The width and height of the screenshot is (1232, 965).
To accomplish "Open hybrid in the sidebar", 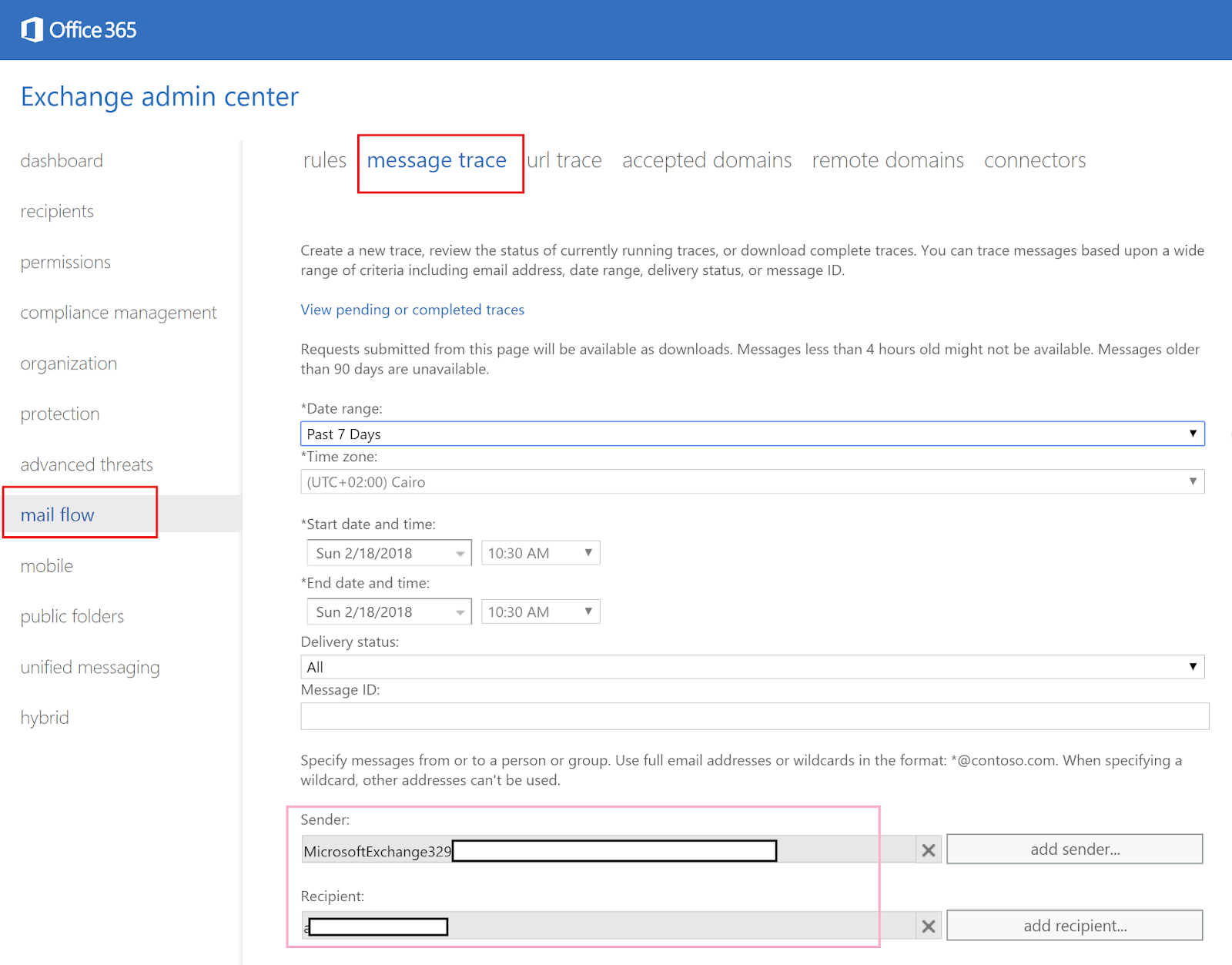I will point(45,718).
